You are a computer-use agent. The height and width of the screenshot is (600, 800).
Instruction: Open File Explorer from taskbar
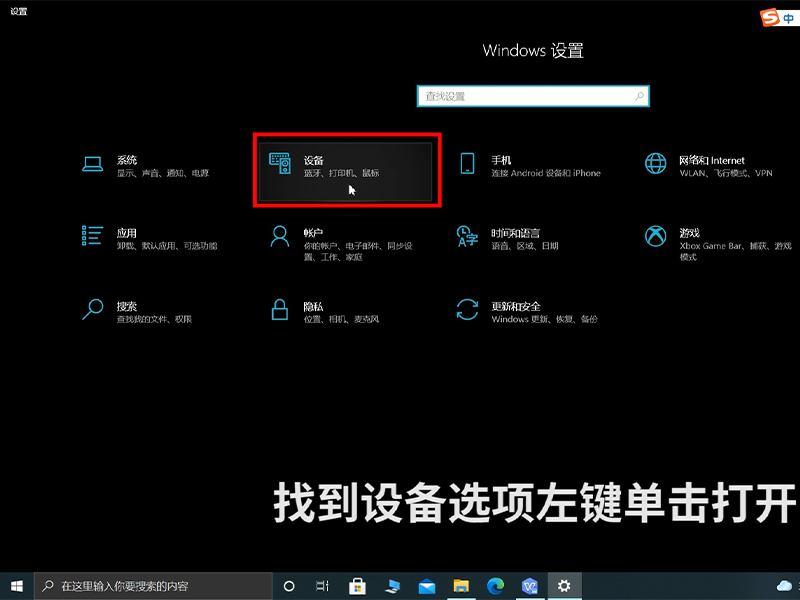click(x=461, y=586)
